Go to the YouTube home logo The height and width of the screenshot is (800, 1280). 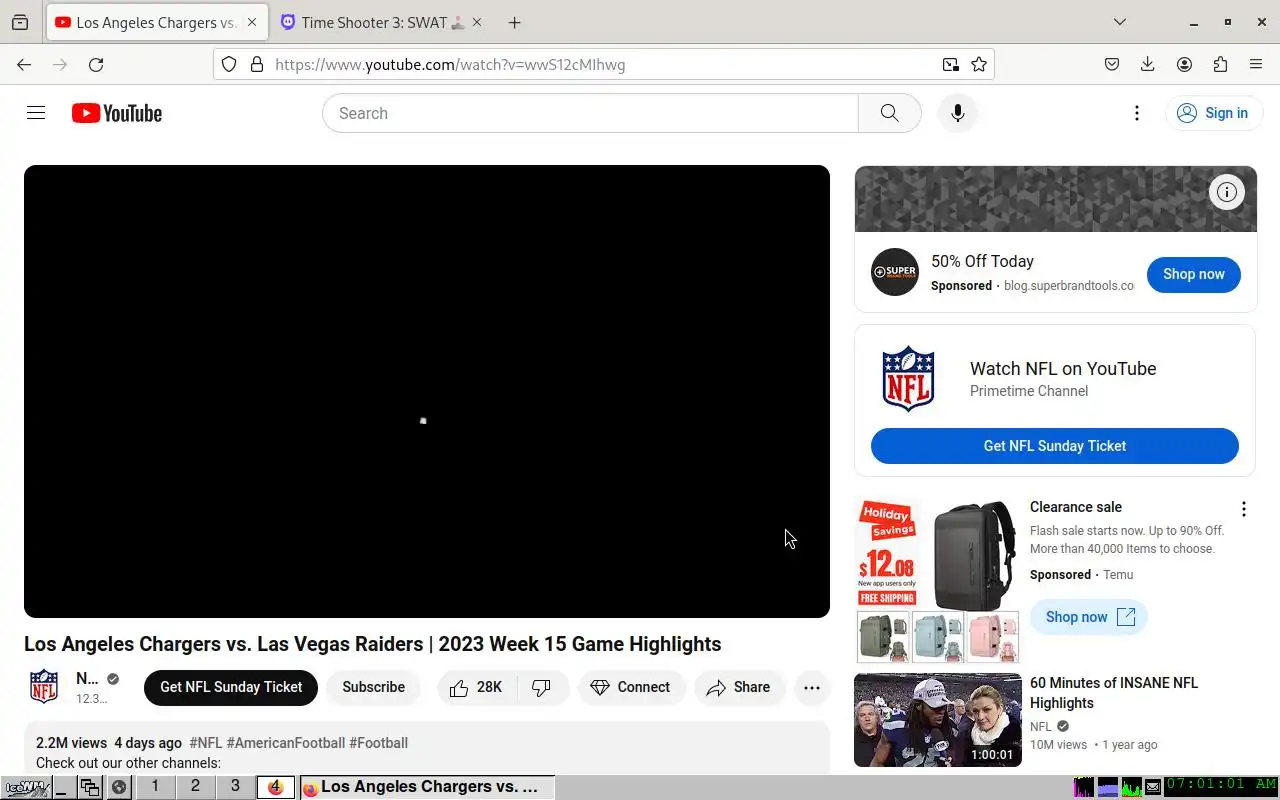coord(117,113)
